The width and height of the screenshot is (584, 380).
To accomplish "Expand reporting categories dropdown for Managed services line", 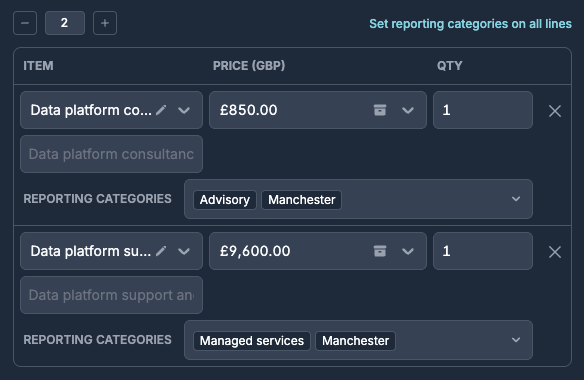I will click(x=516, y=340).
